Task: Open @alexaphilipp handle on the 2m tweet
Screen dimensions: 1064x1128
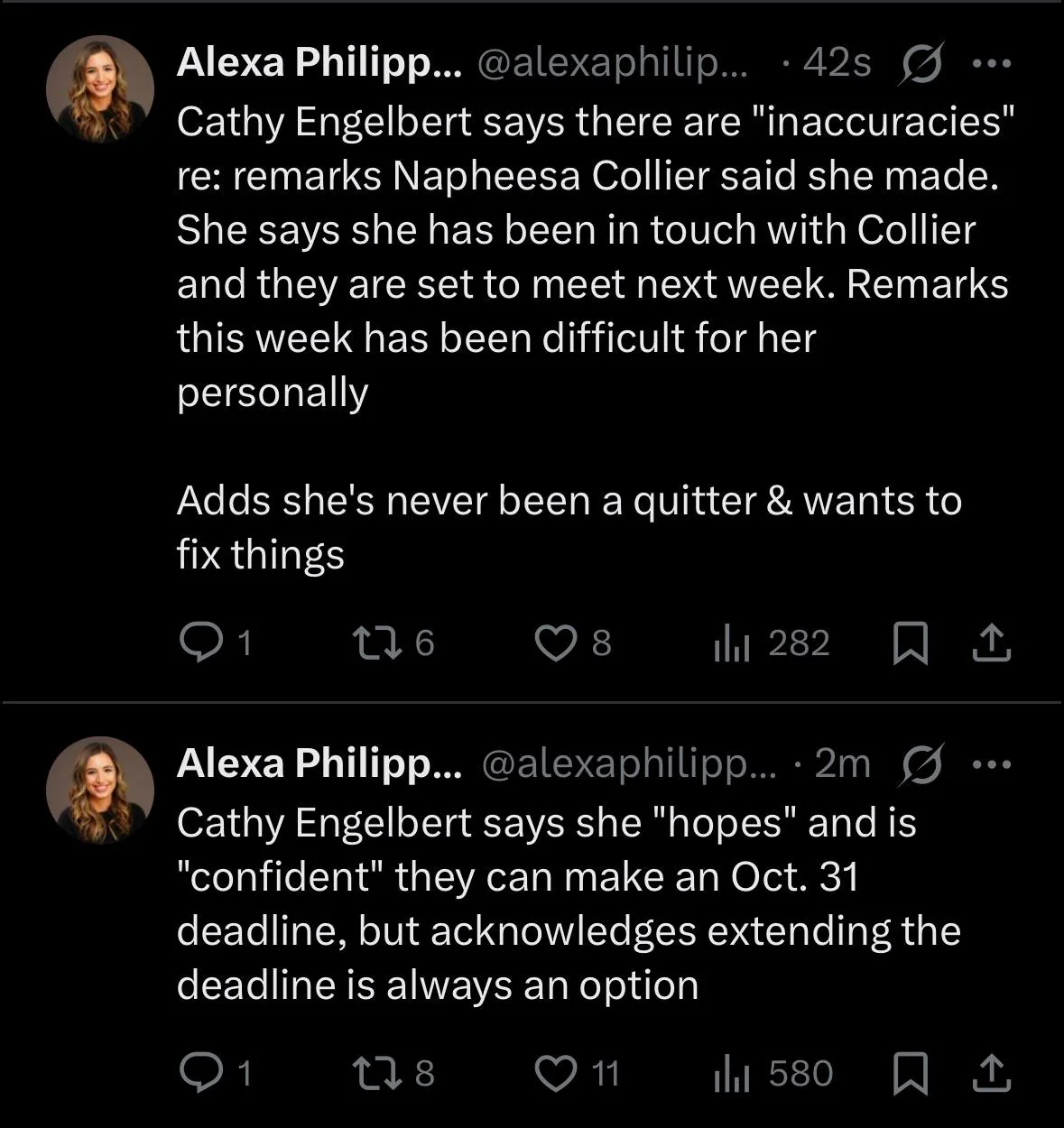Action: click(628, 764)
